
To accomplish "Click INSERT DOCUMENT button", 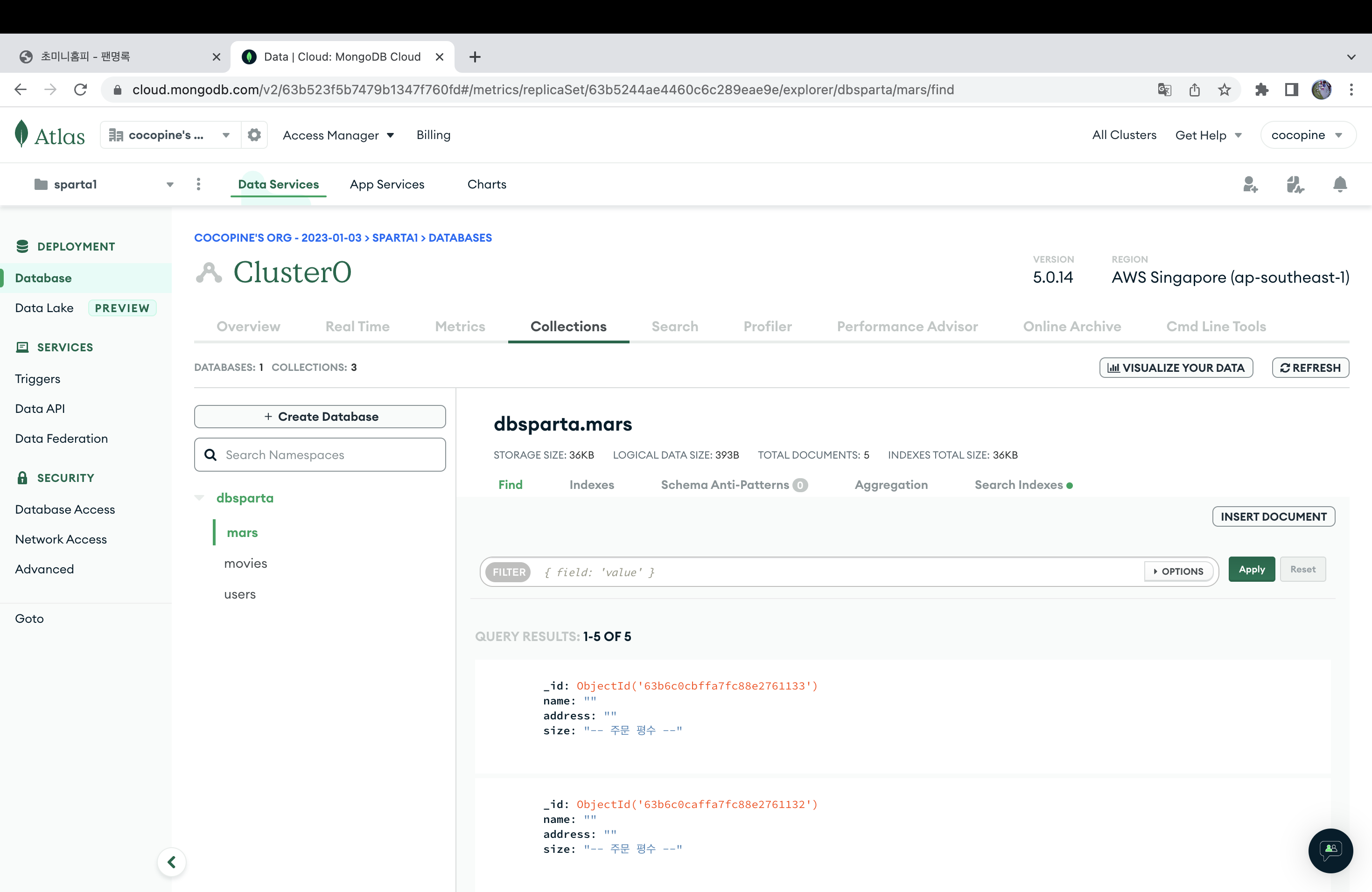I will click(x=1274, y=516).
